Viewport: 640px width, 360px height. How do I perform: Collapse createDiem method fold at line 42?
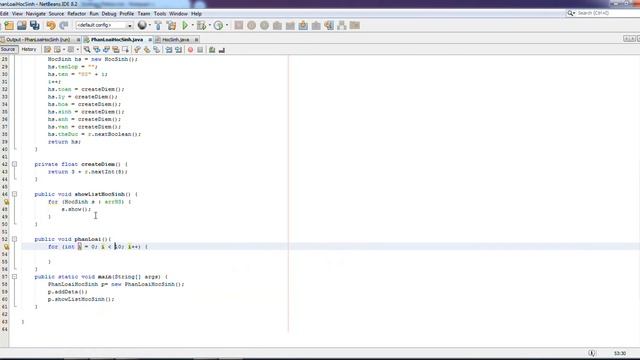point(14,164)
